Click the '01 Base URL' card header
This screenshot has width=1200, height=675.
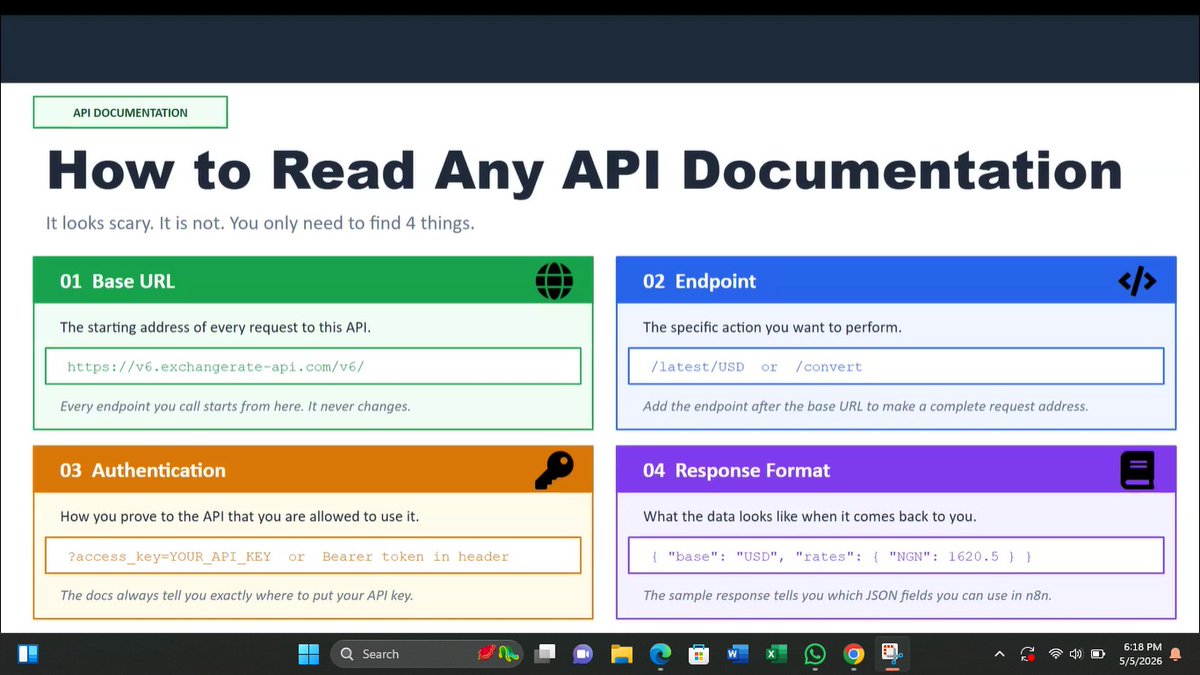(x=313, y=281)
